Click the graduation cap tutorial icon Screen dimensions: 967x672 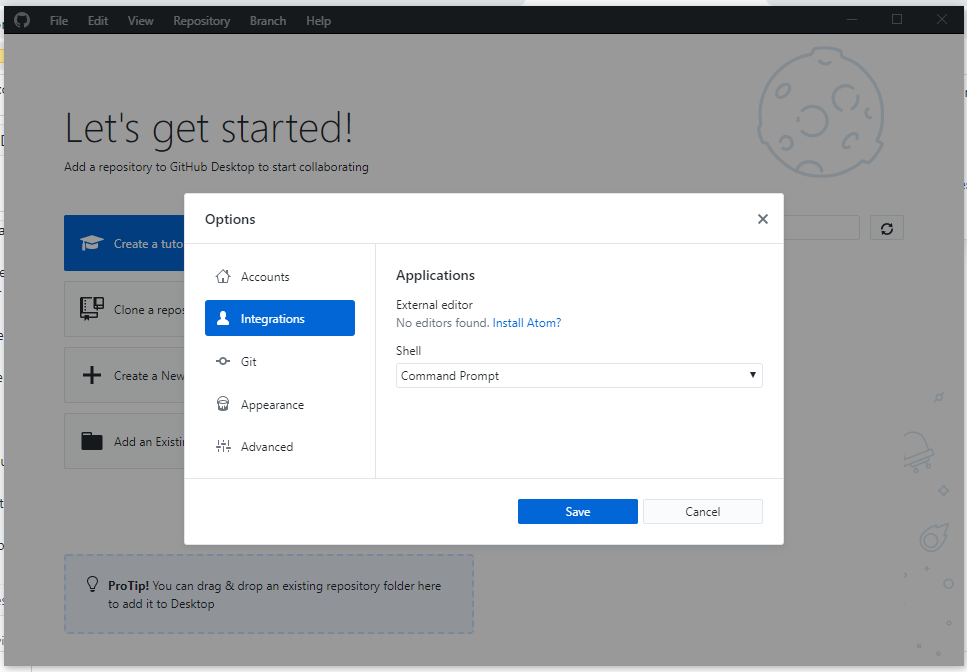coord(91,242)
